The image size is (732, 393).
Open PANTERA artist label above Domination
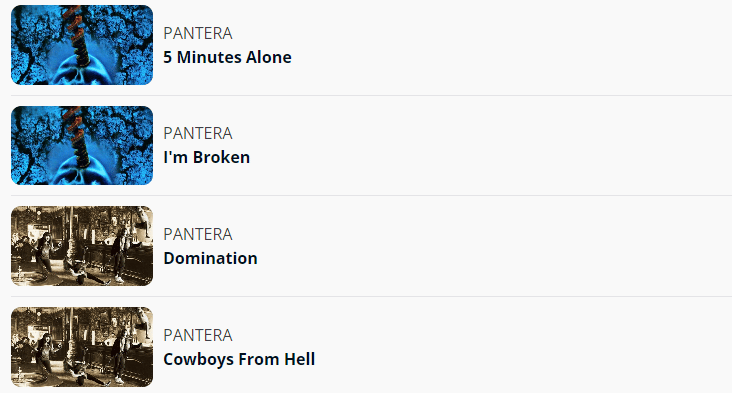click(197, 234)
